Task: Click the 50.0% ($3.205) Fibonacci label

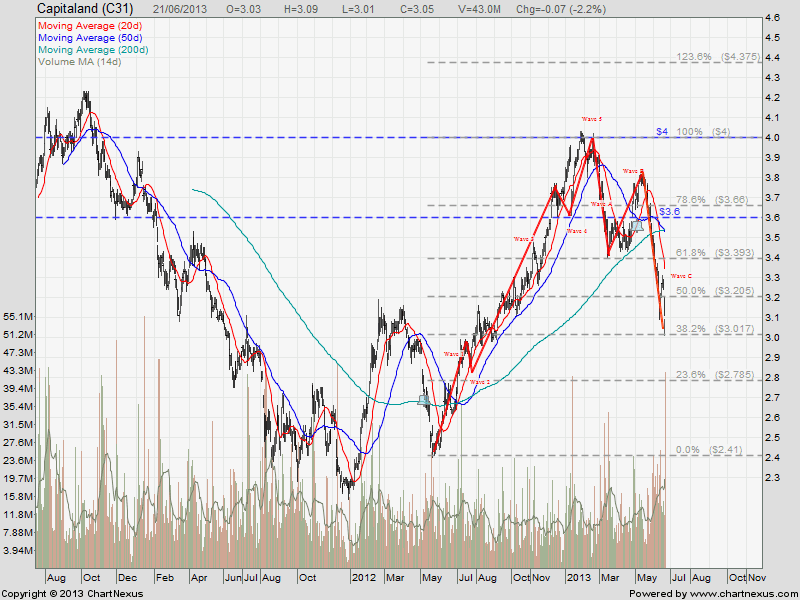Action: point(715,291)
